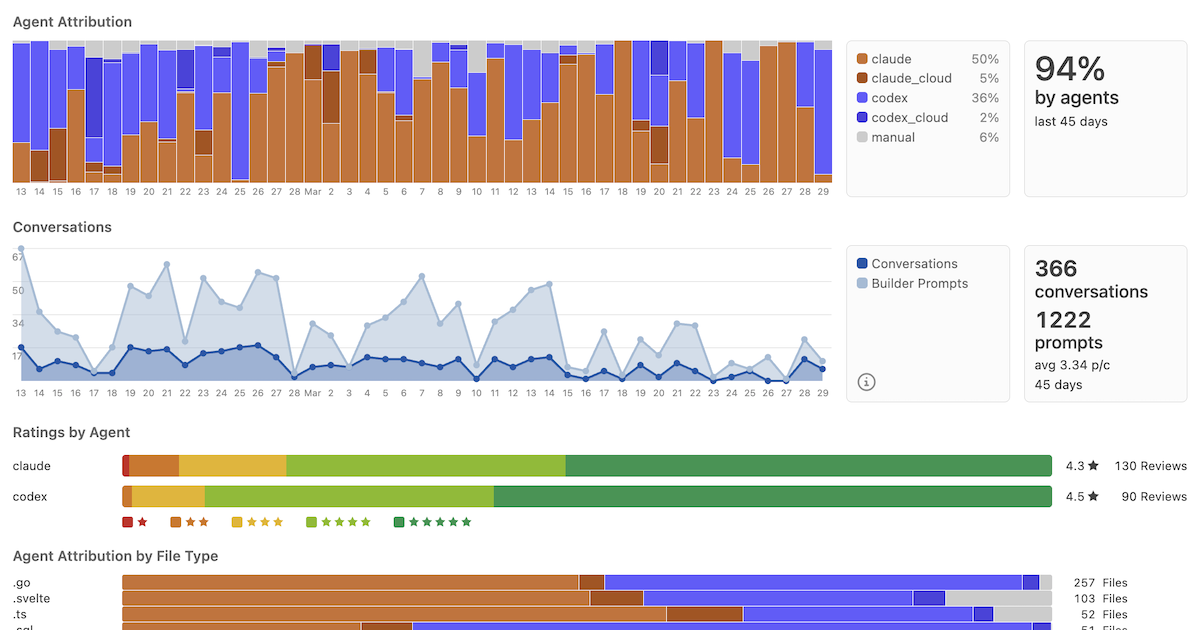Click the "Agent Attribution by File Type" heading
The image size is (1200, 630).
(x=115, y=556)
